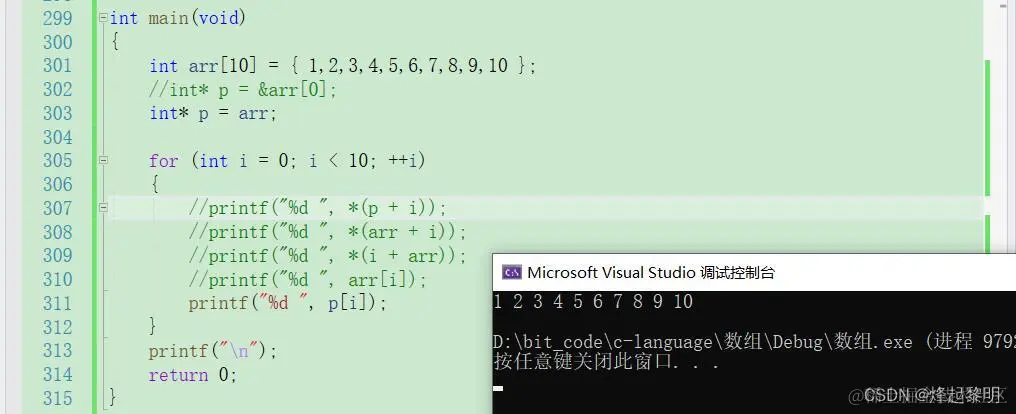Click the comment with '*(arr + i)'
The width and height of the screenshot is (1016, 414).
point(328,231)
